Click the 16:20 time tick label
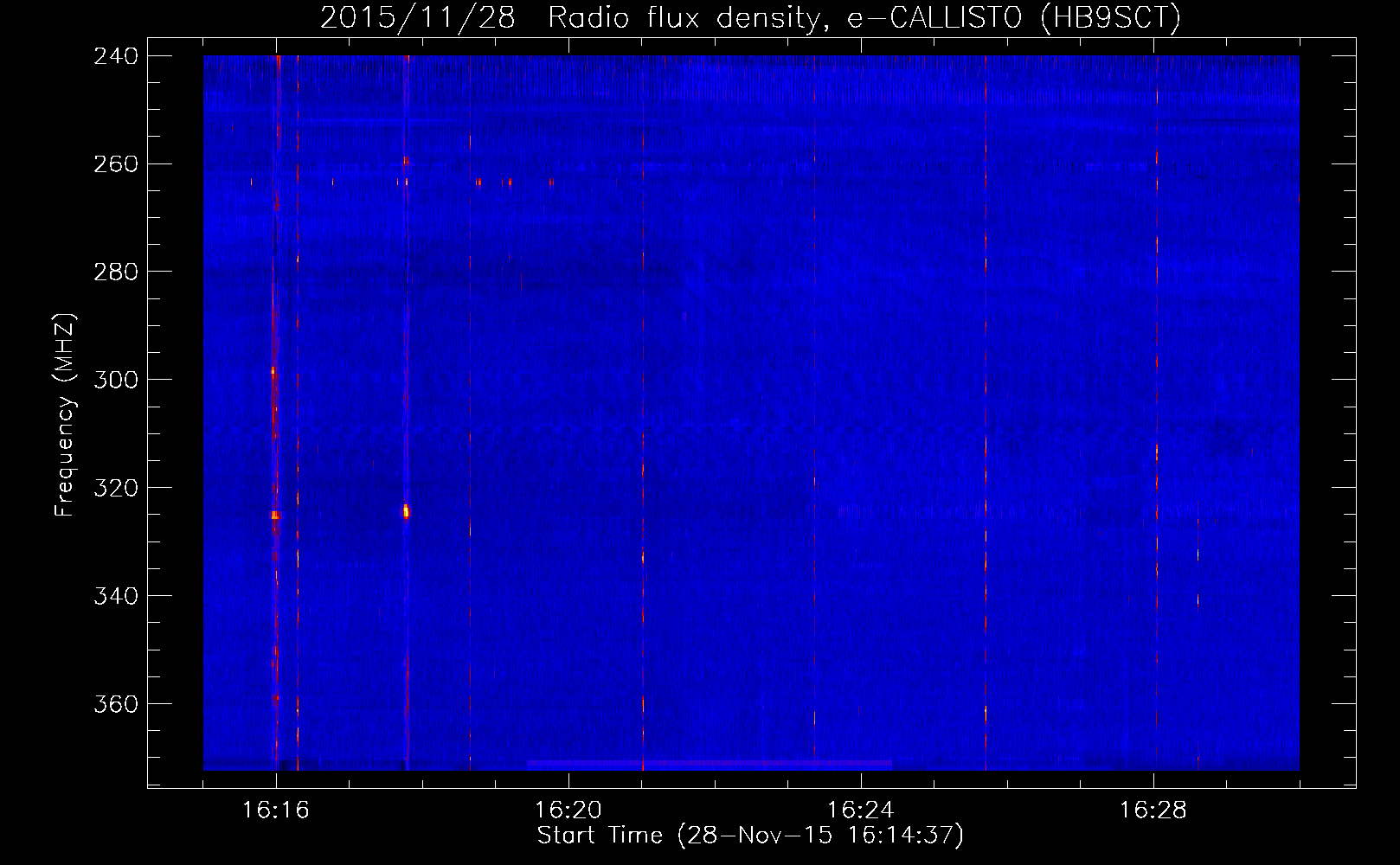 coord(568,811)
